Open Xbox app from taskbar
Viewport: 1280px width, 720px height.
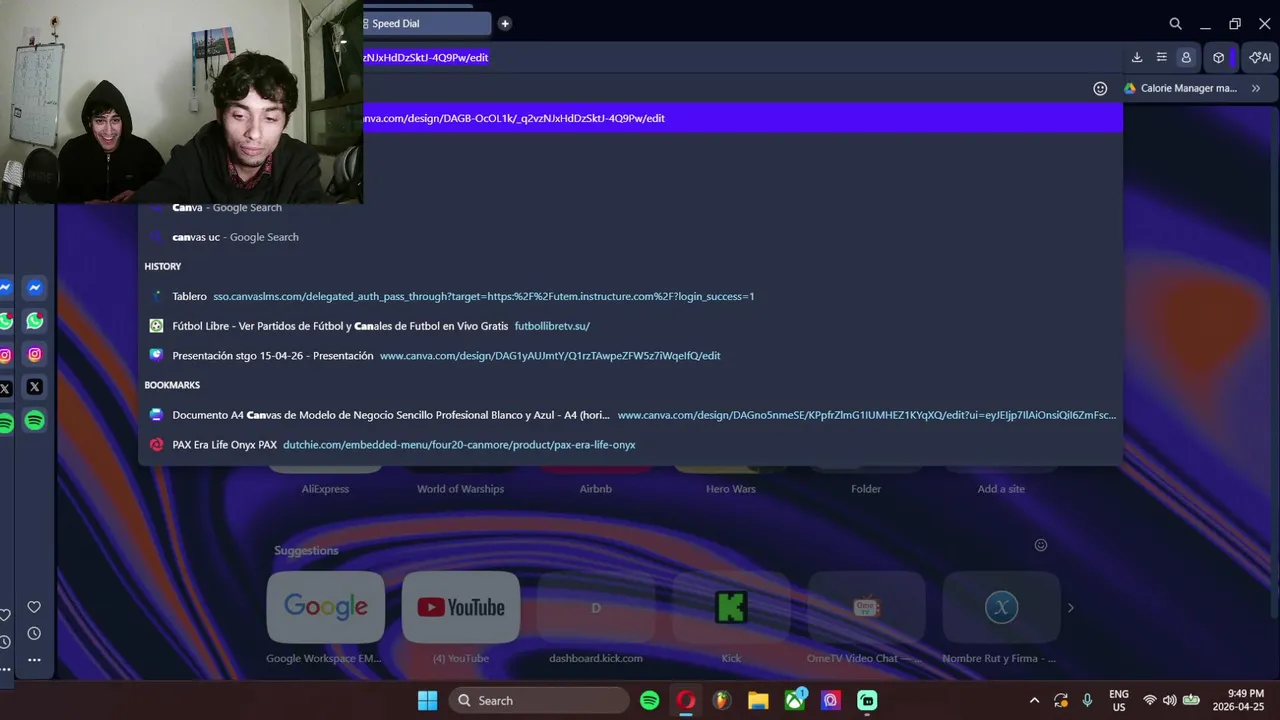tap(795, 701)
